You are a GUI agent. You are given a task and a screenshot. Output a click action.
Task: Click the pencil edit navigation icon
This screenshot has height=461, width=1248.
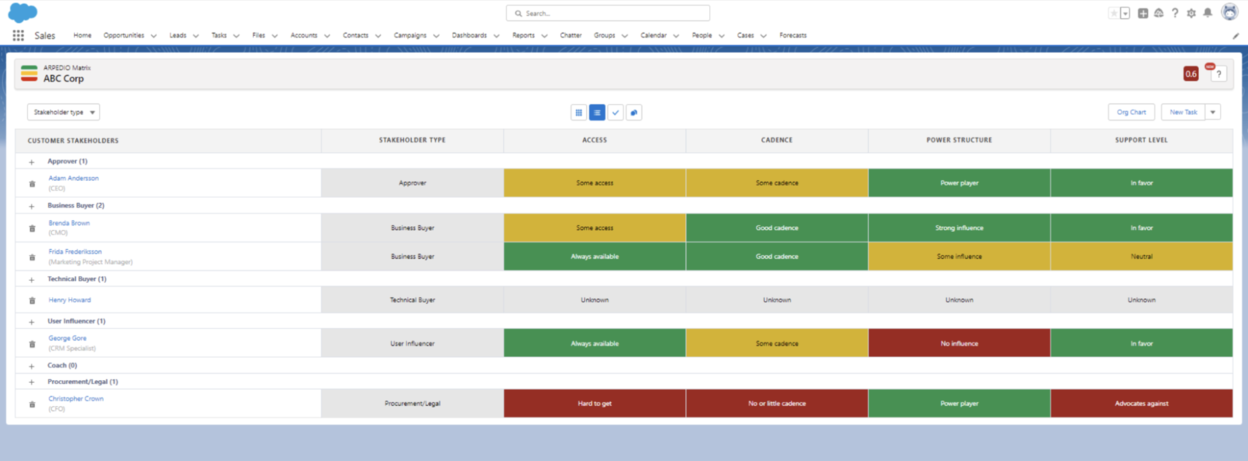[1236, 36]
